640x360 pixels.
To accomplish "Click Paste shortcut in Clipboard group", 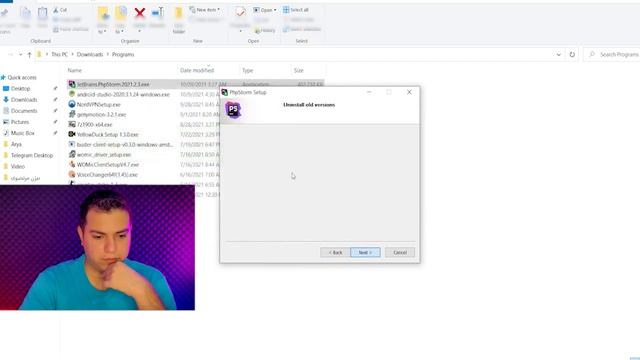I will (x=71, y=29).
